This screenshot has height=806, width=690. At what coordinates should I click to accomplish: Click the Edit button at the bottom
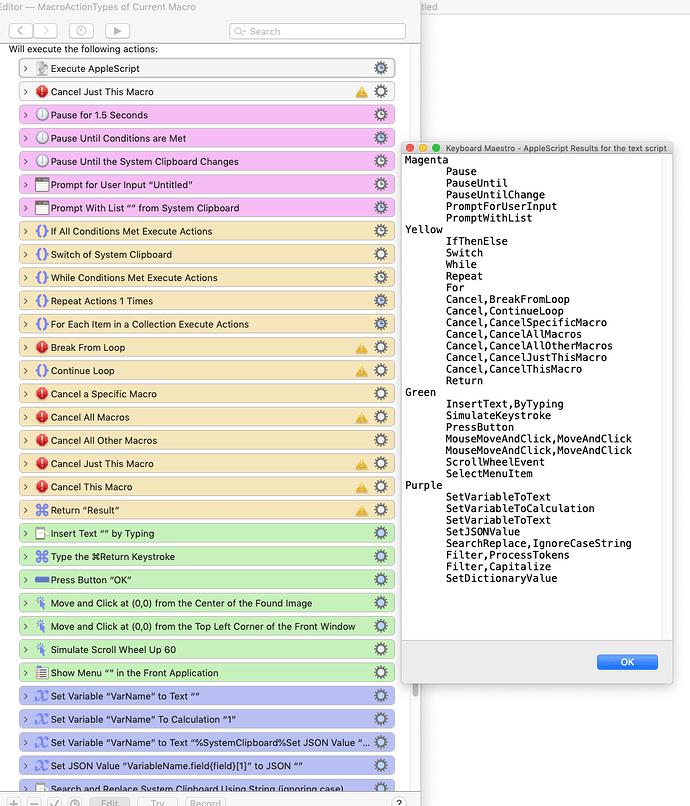[110, 802]
